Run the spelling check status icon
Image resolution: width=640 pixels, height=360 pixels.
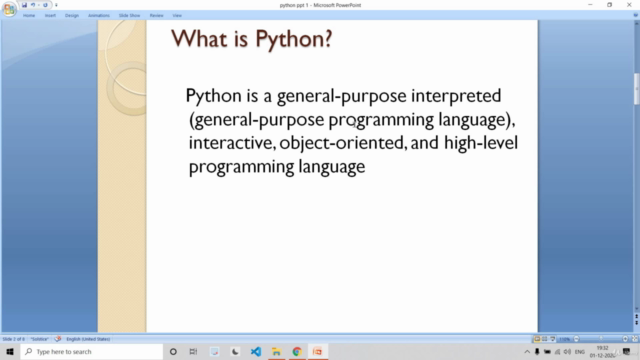click(58, 339)
